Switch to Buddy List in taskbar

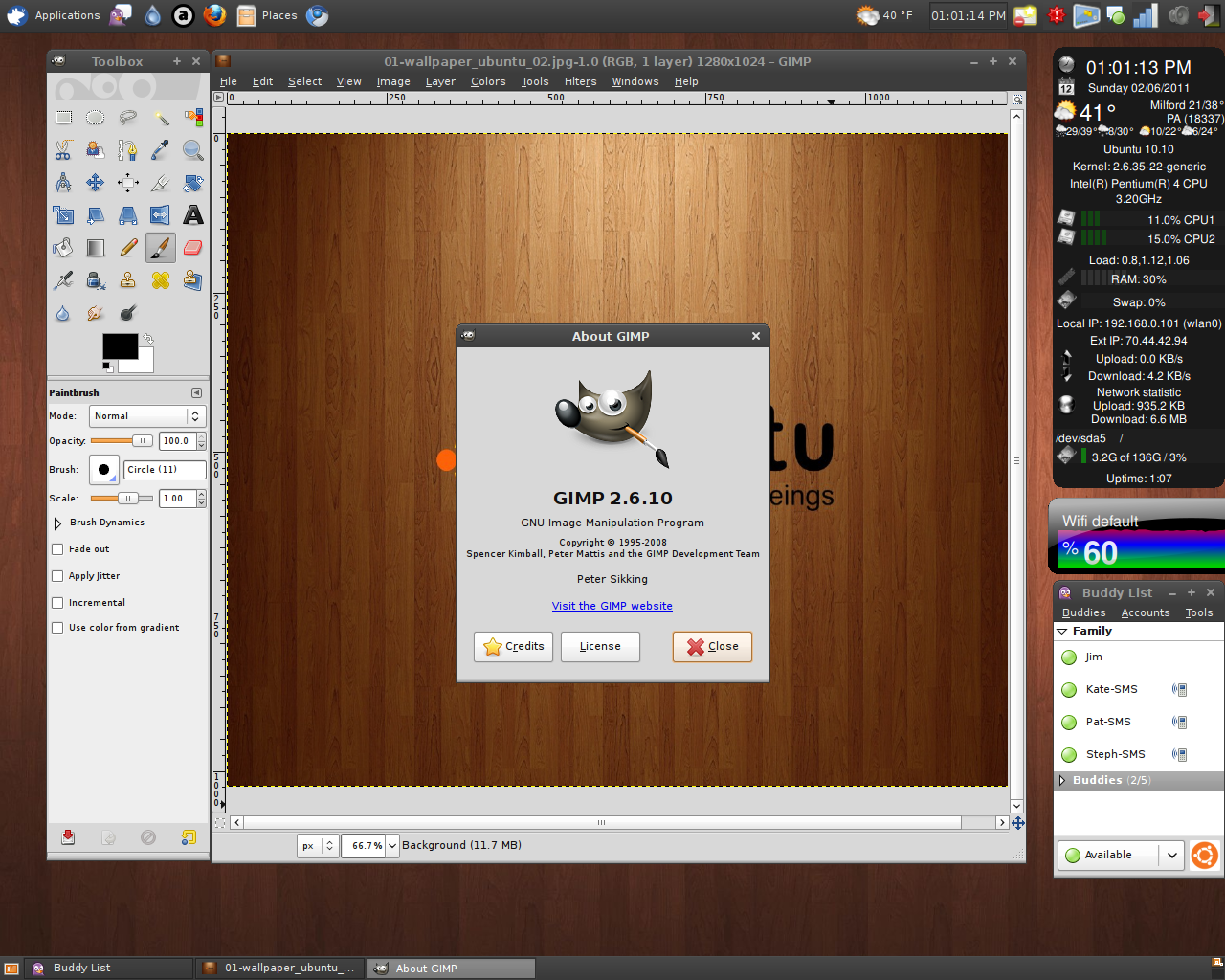click(x=110, y=969)
